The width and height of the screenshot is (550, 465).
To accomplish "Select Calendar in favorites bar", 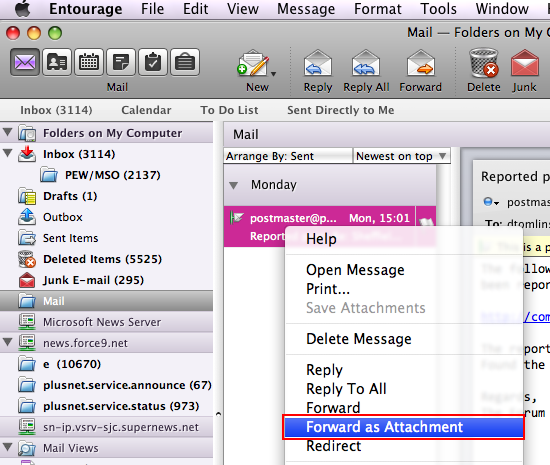I will coord(146,110).
